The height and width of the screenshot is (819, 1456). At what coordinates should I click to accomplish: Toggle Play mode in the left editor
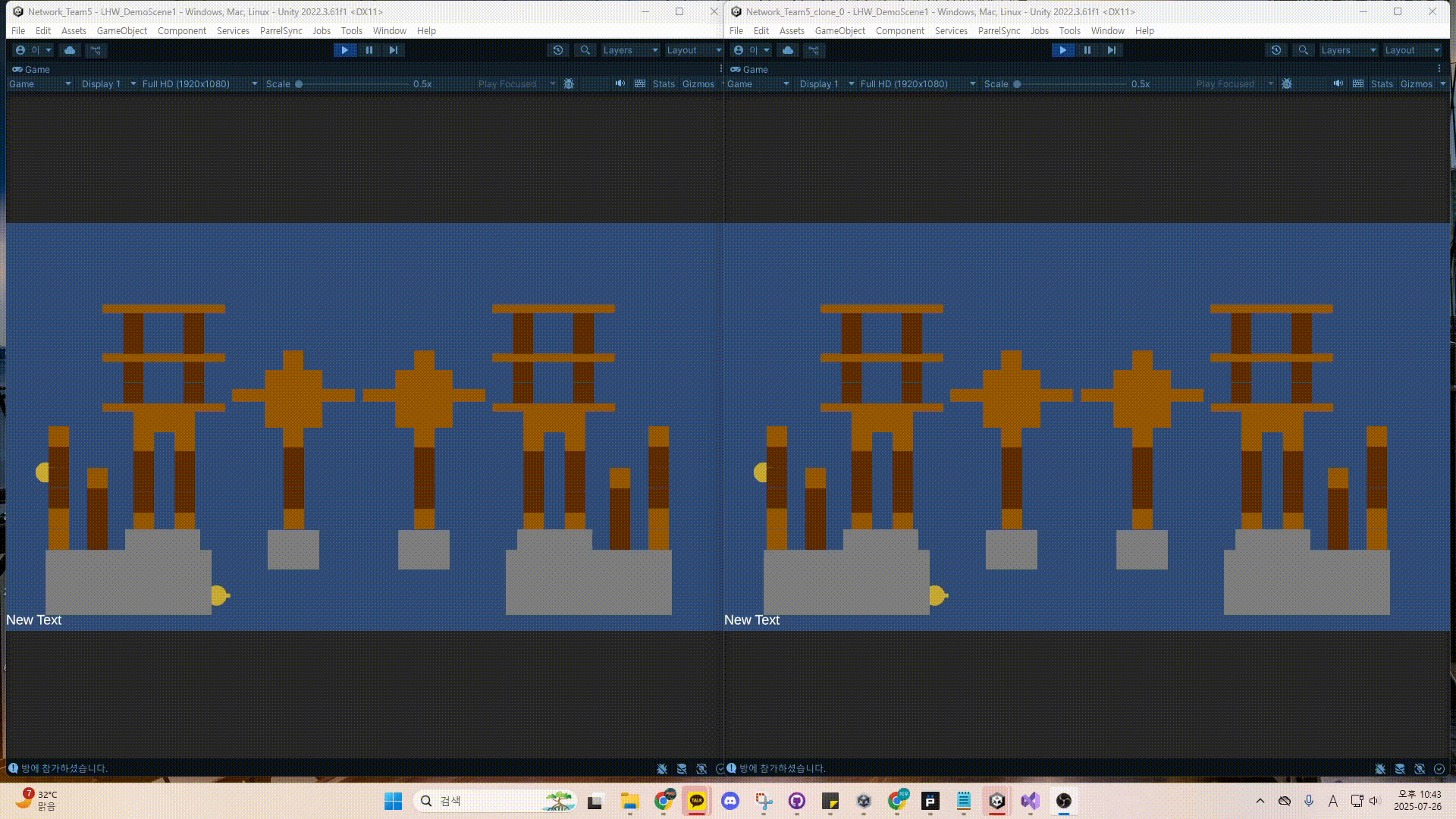pyautogui.click(x=344, y=50)
